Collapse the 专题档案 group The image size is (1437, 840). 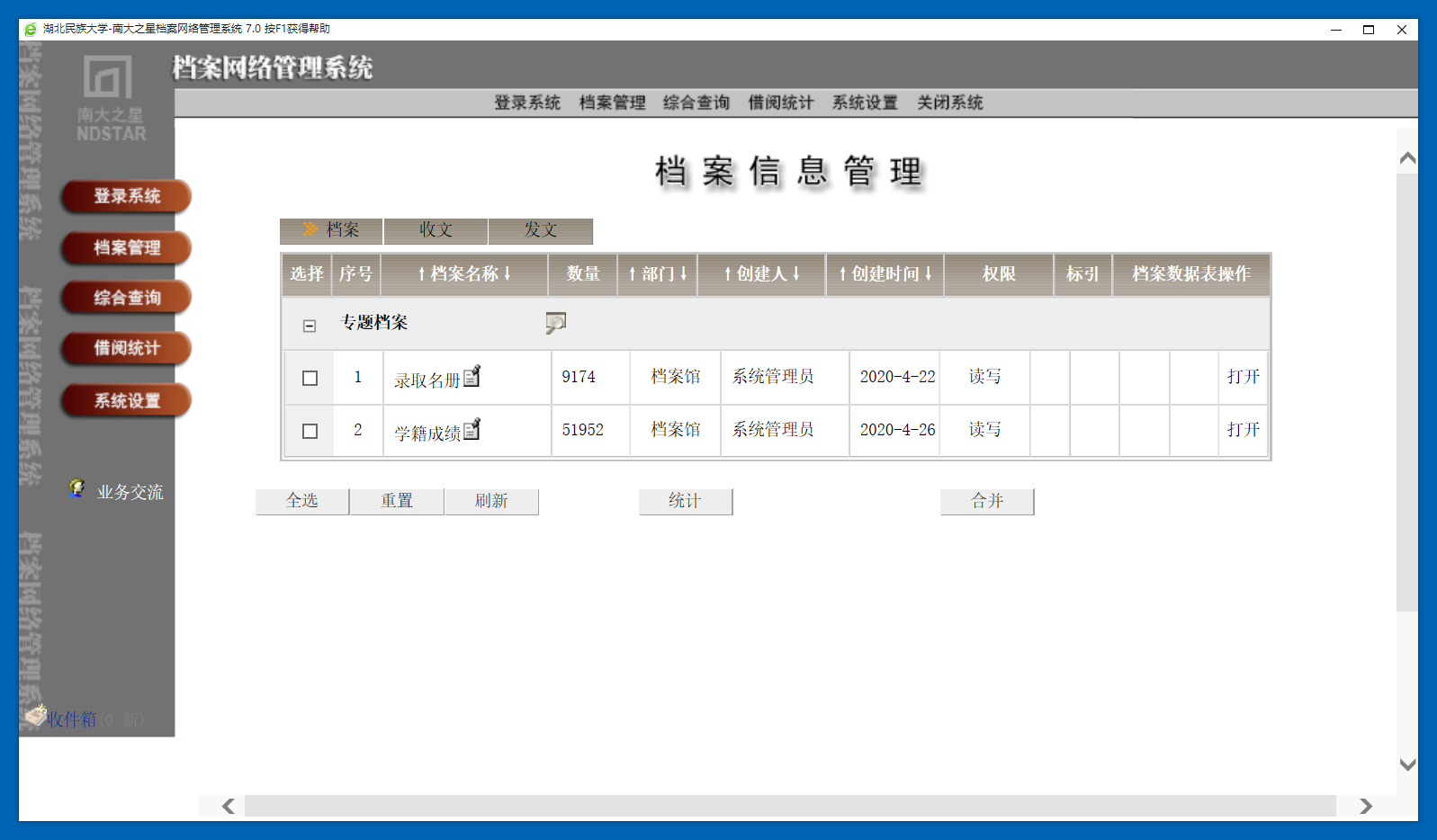point(310,326)
